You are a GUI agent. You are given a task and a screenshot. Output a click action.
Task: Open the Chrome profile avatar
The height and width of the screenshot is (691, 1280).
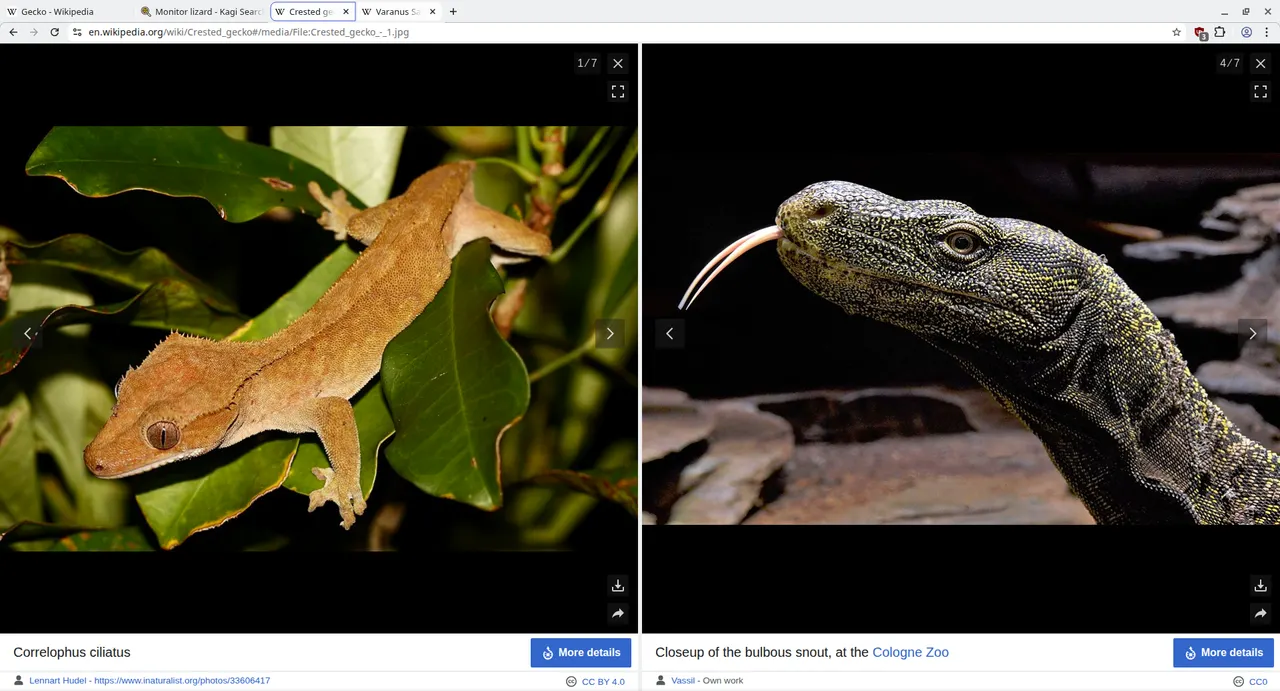[x=1247, y=32]
